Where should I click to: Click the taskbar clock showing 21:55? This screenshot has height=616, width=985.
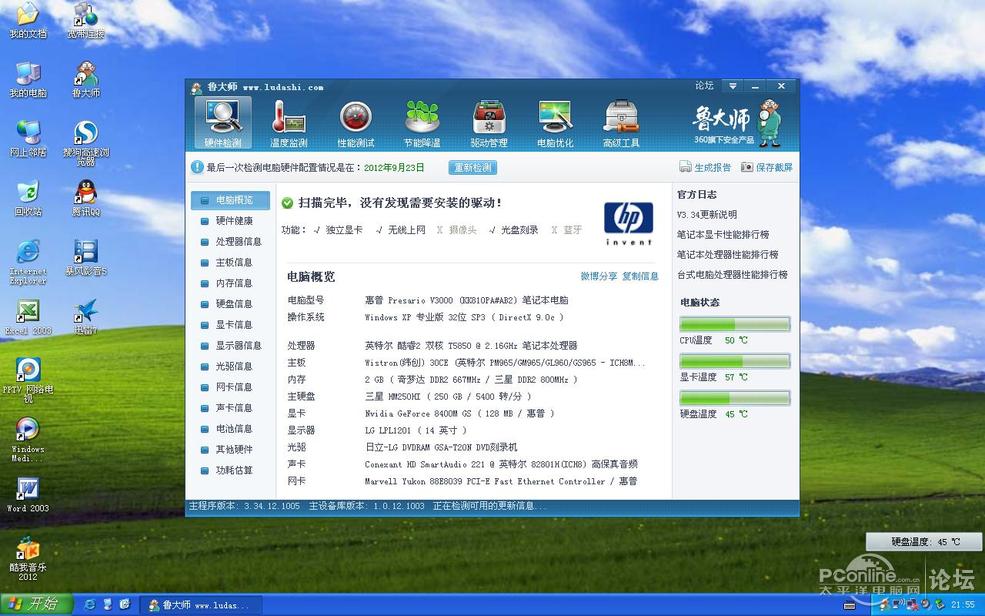(962, 605)
